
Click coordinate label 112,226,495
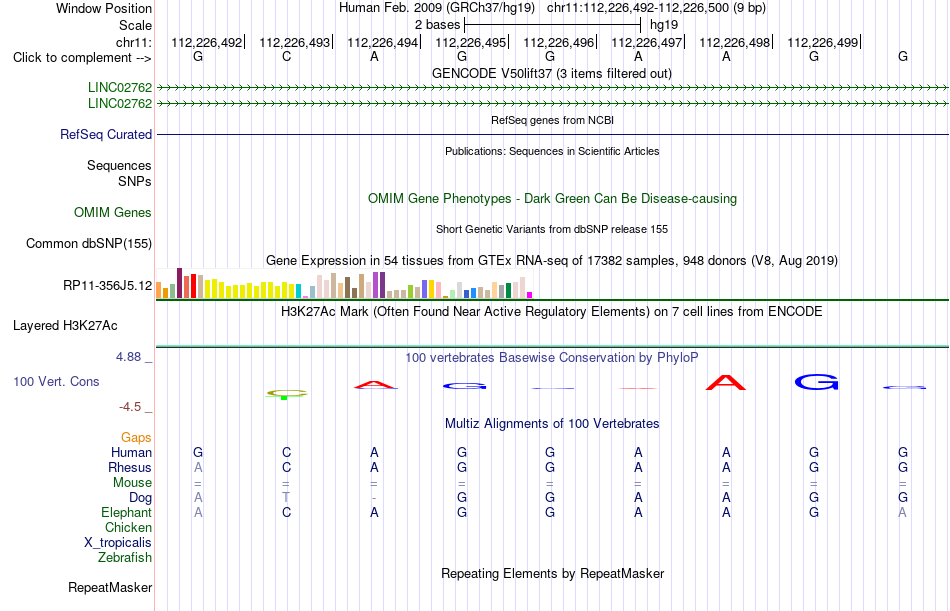pos(470,42)
